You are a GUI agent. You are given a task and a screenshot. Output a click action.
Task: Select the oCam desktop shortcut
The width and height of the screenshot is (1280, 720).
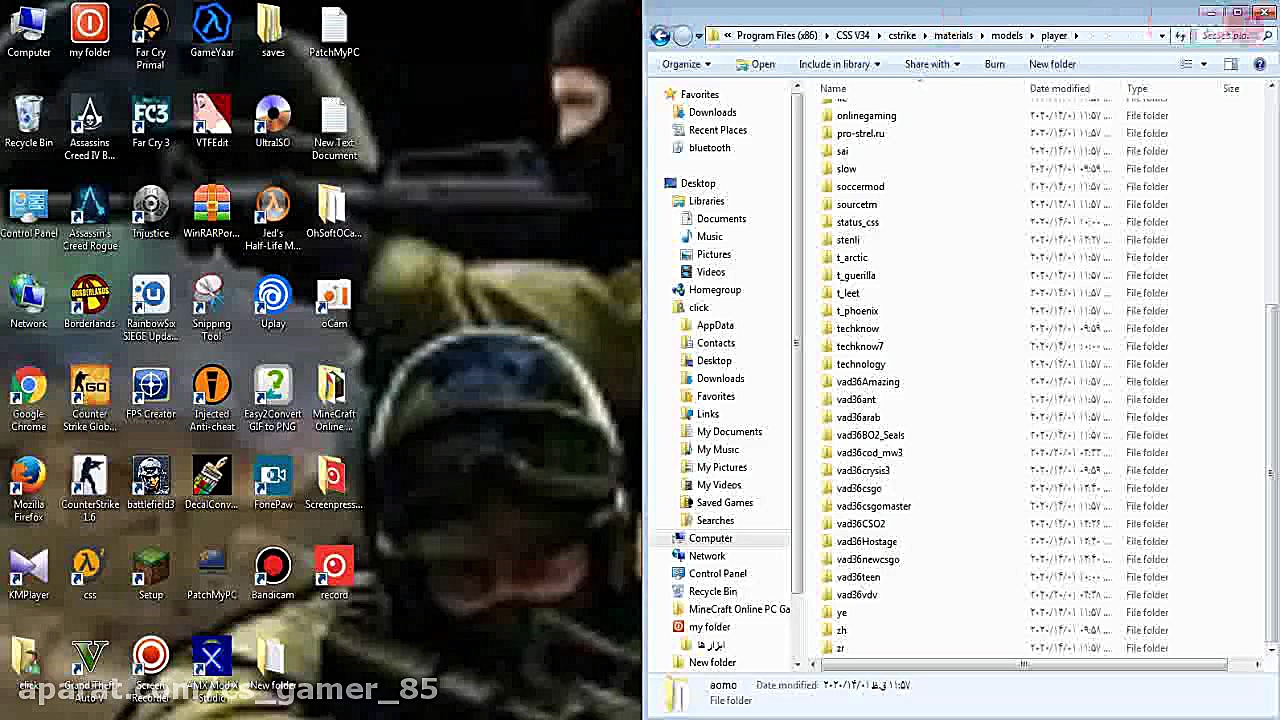pyautogui.click(x=334, y=303)
